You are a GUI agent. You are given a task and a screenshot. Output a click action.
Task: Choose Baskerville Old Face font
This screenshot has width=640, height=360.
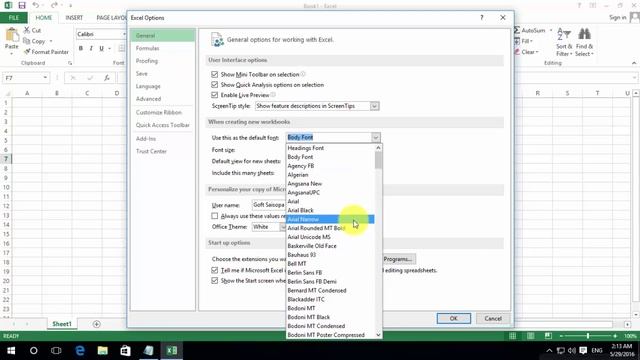[330, 246]
